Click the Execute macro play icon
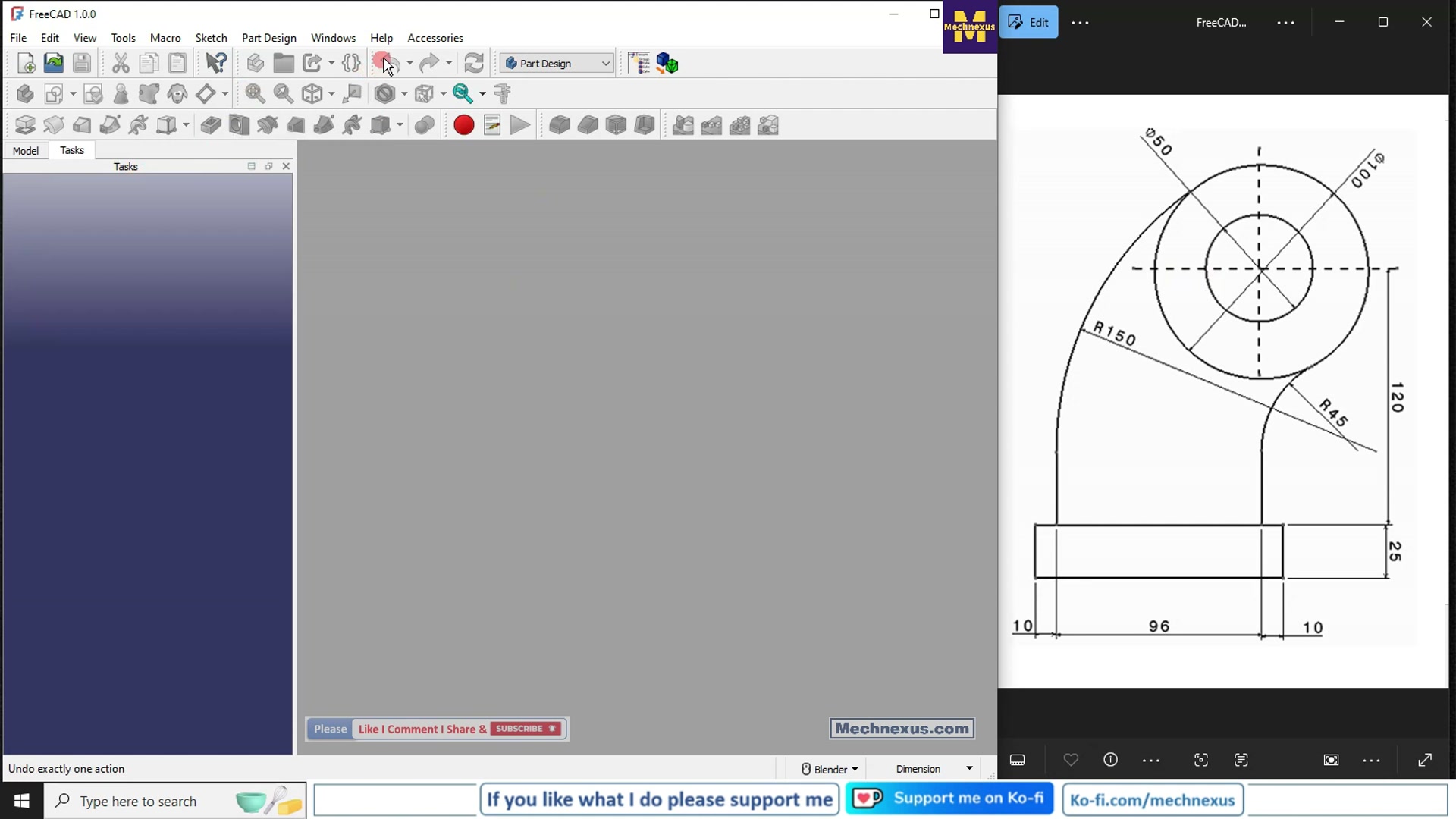 pos(520,125)
